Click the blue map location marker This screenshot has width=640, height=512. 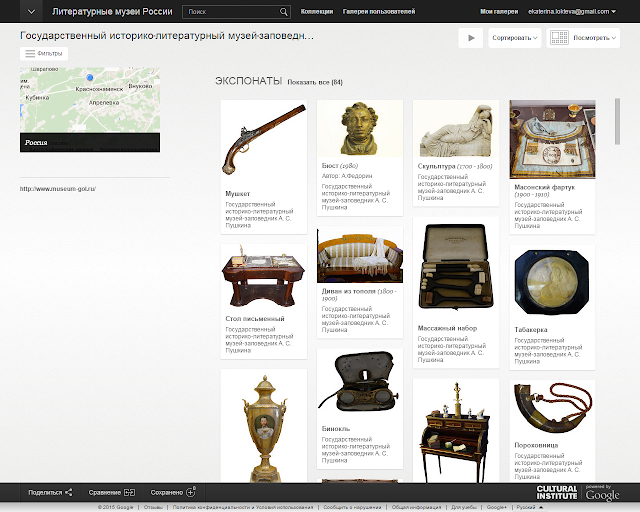[x=90, y=77]
